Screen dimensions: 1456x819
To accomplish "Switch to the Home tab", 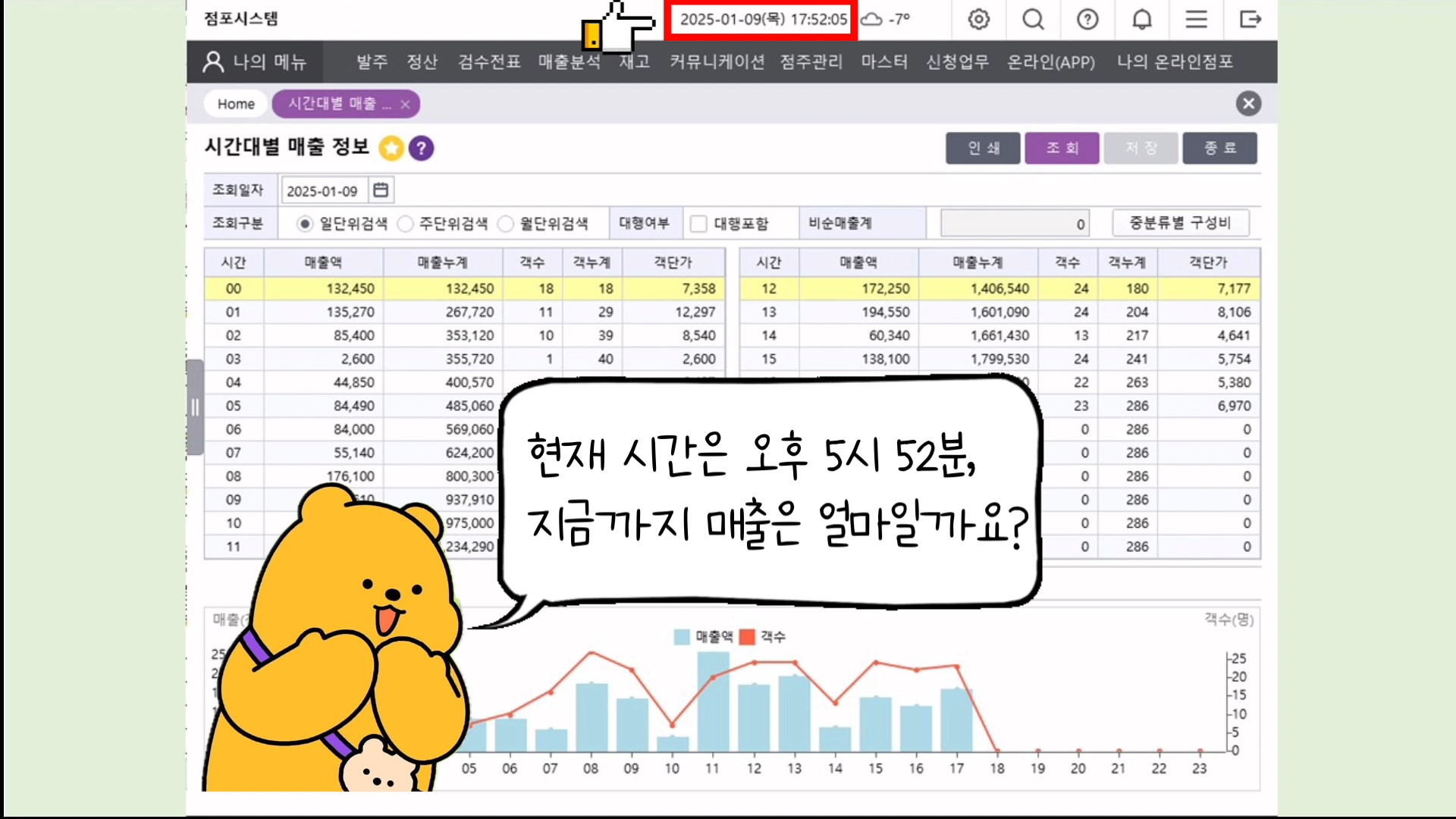I will (x=236, y=104).
